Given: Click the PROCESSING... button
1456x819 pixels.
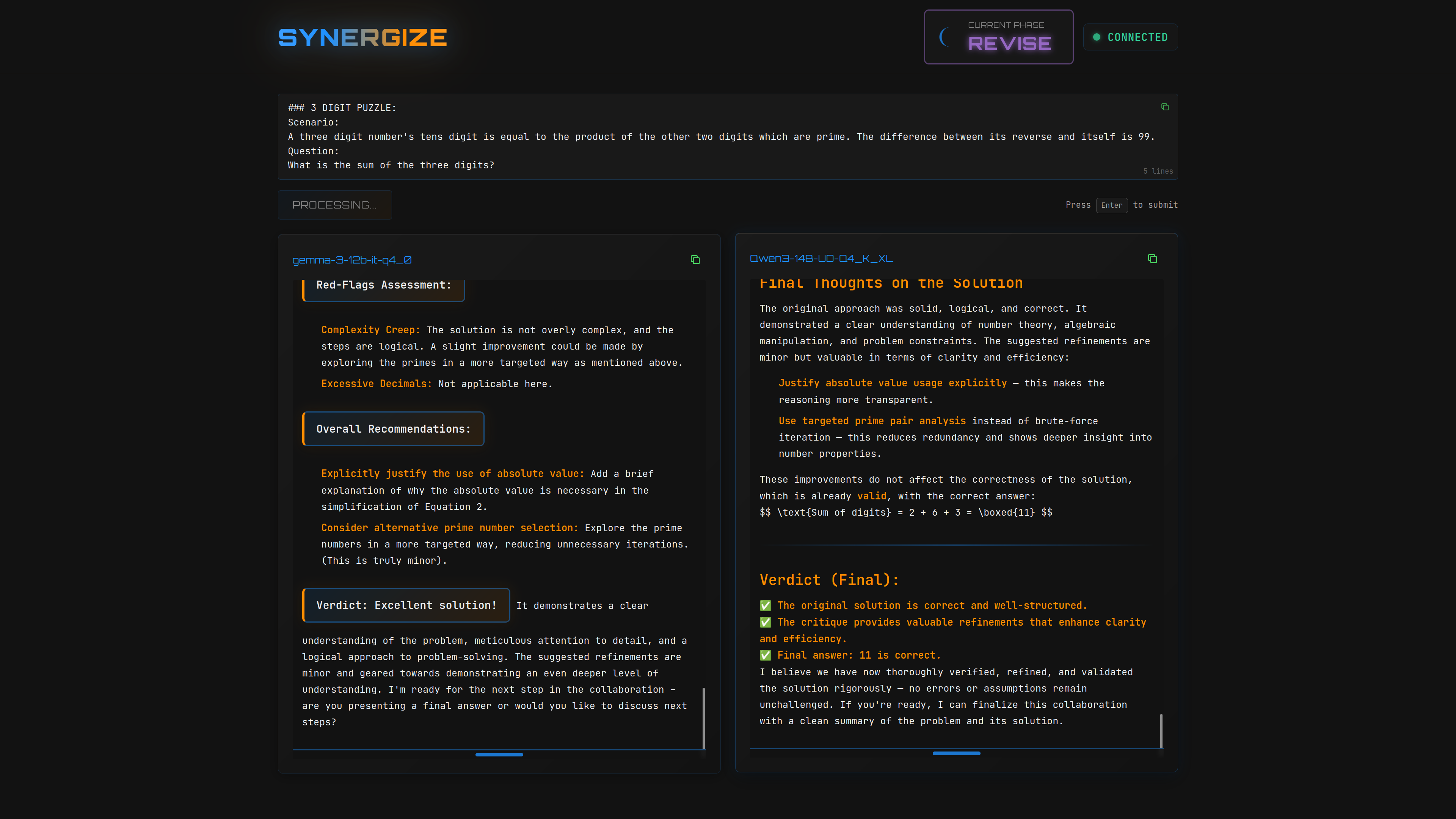Looking at the screenshot, I should 334,205.
